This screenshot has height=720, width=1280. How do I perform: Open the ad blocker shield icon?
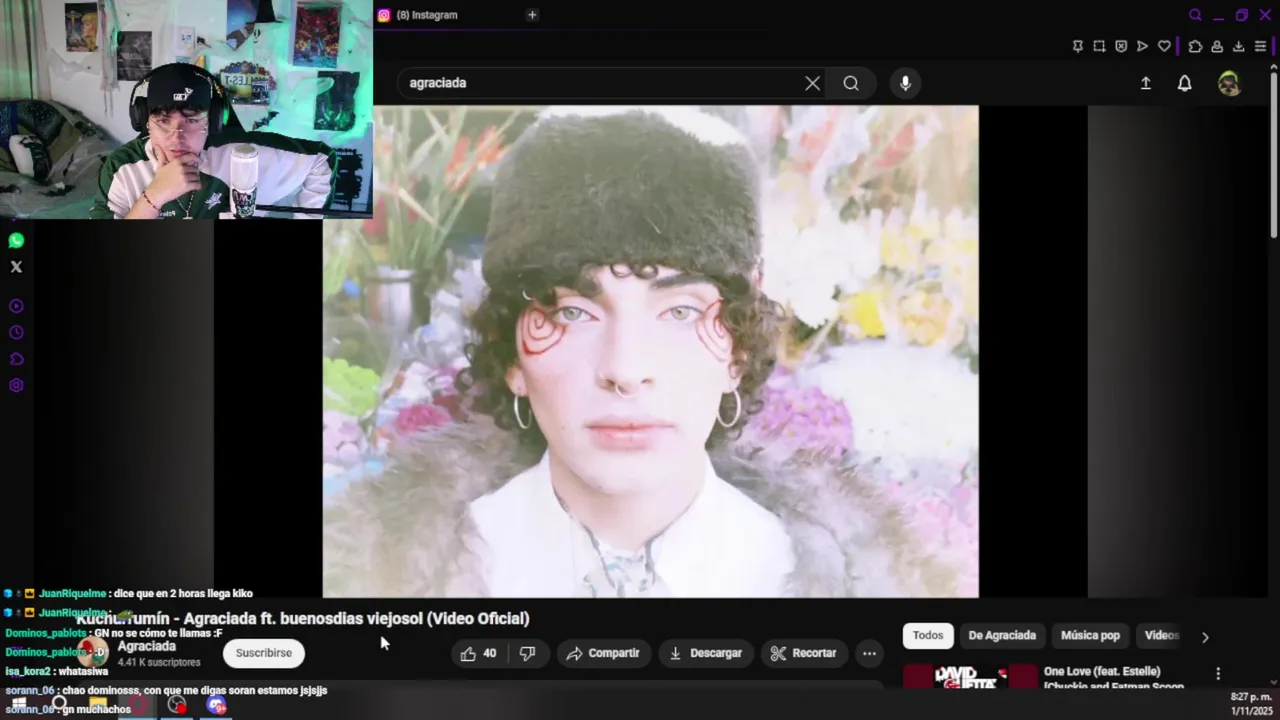tap(1121, 46)
